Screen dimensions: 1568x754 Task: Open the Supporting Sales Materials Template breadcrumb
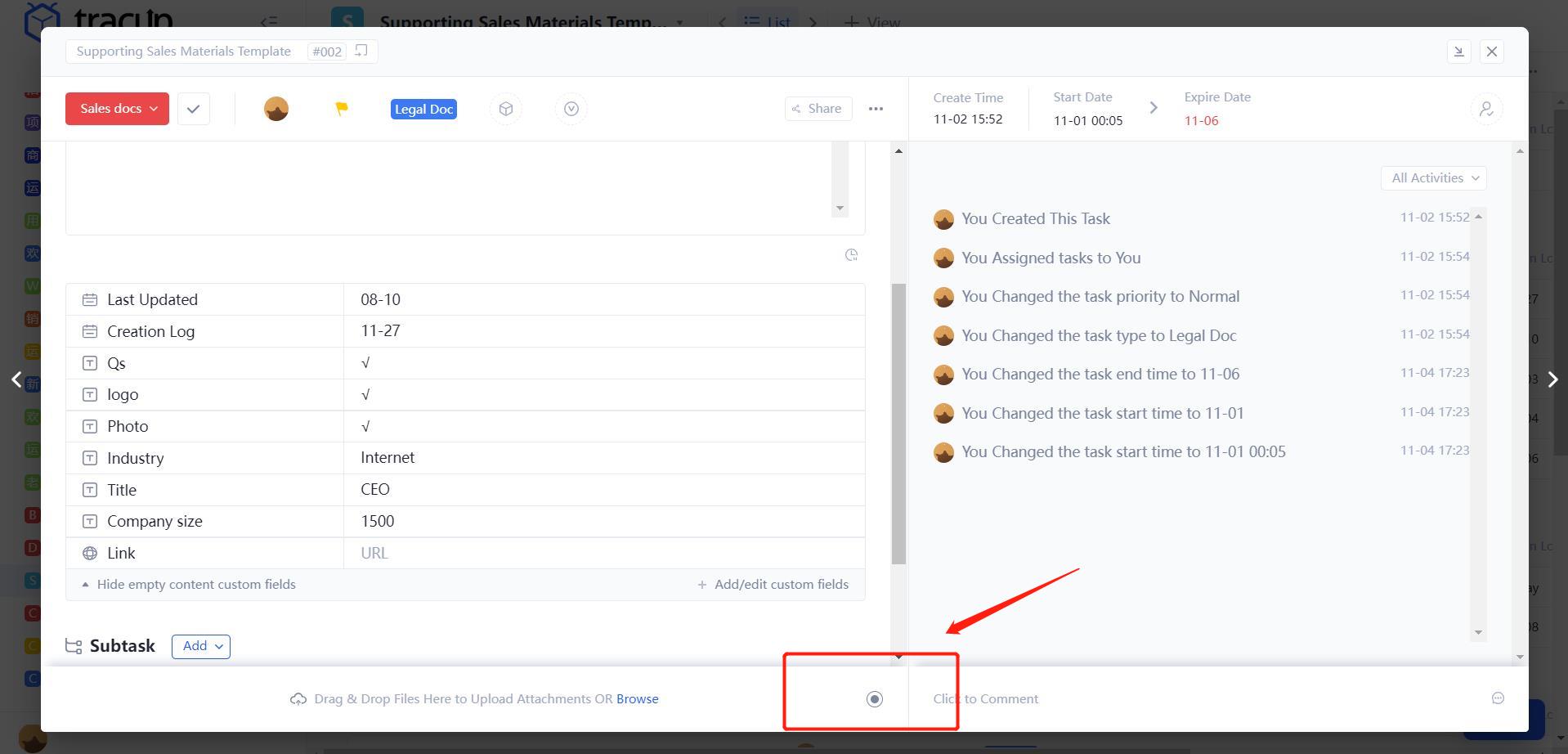[x=184, y=52]
